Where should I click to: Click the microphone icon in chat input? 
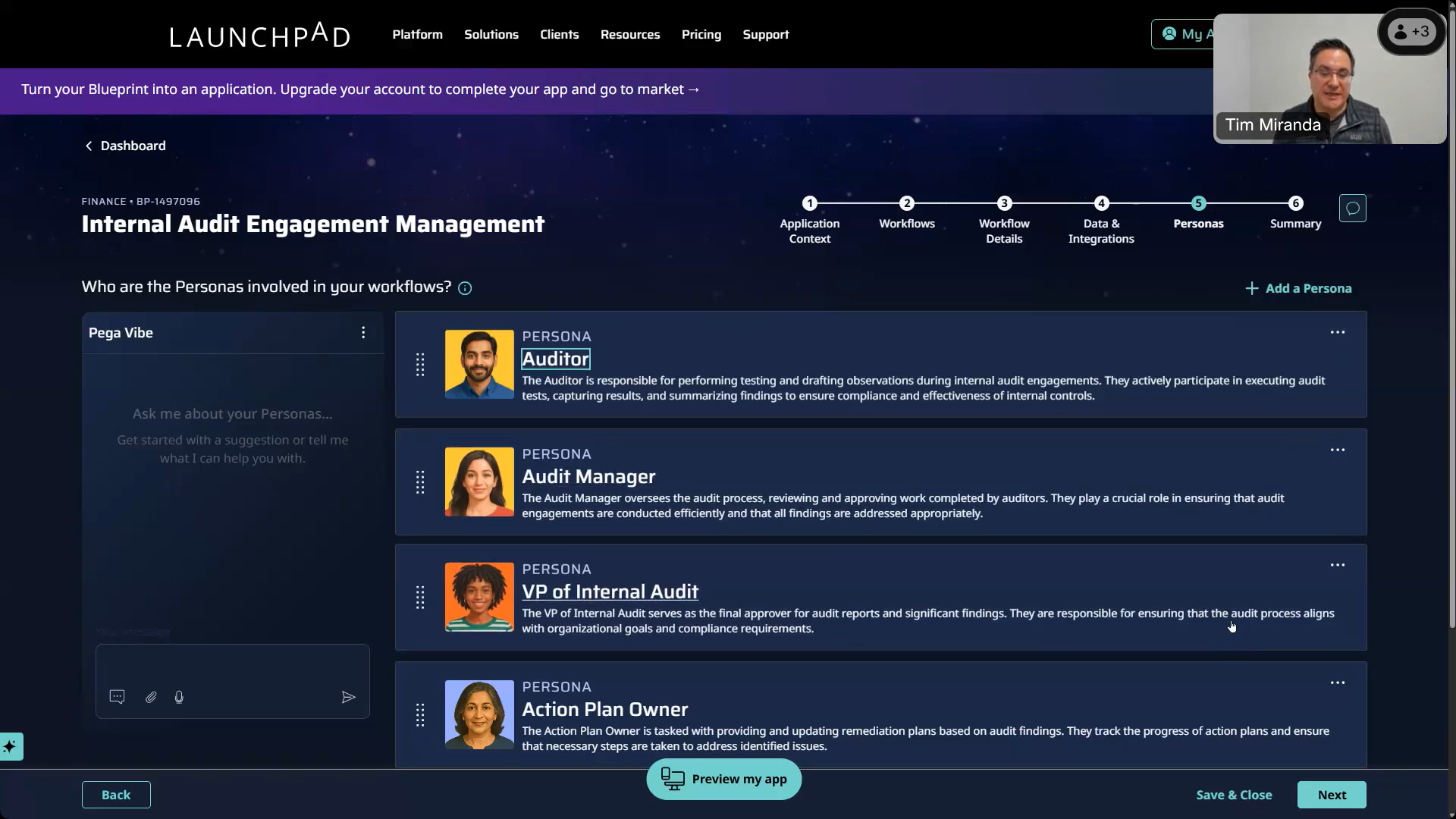point(179,697)
